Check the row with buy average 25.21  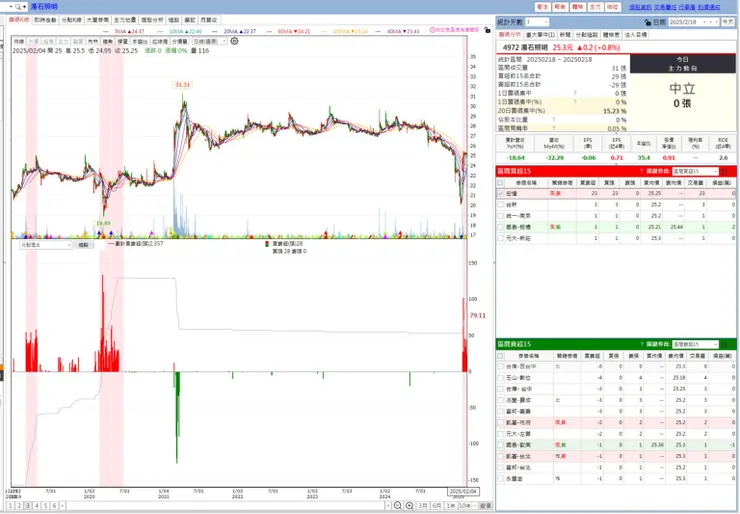[500, 227]
